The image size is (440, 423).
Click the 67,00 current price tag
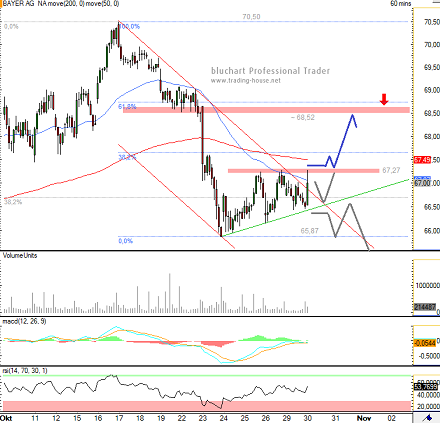(x=422, y=183)
